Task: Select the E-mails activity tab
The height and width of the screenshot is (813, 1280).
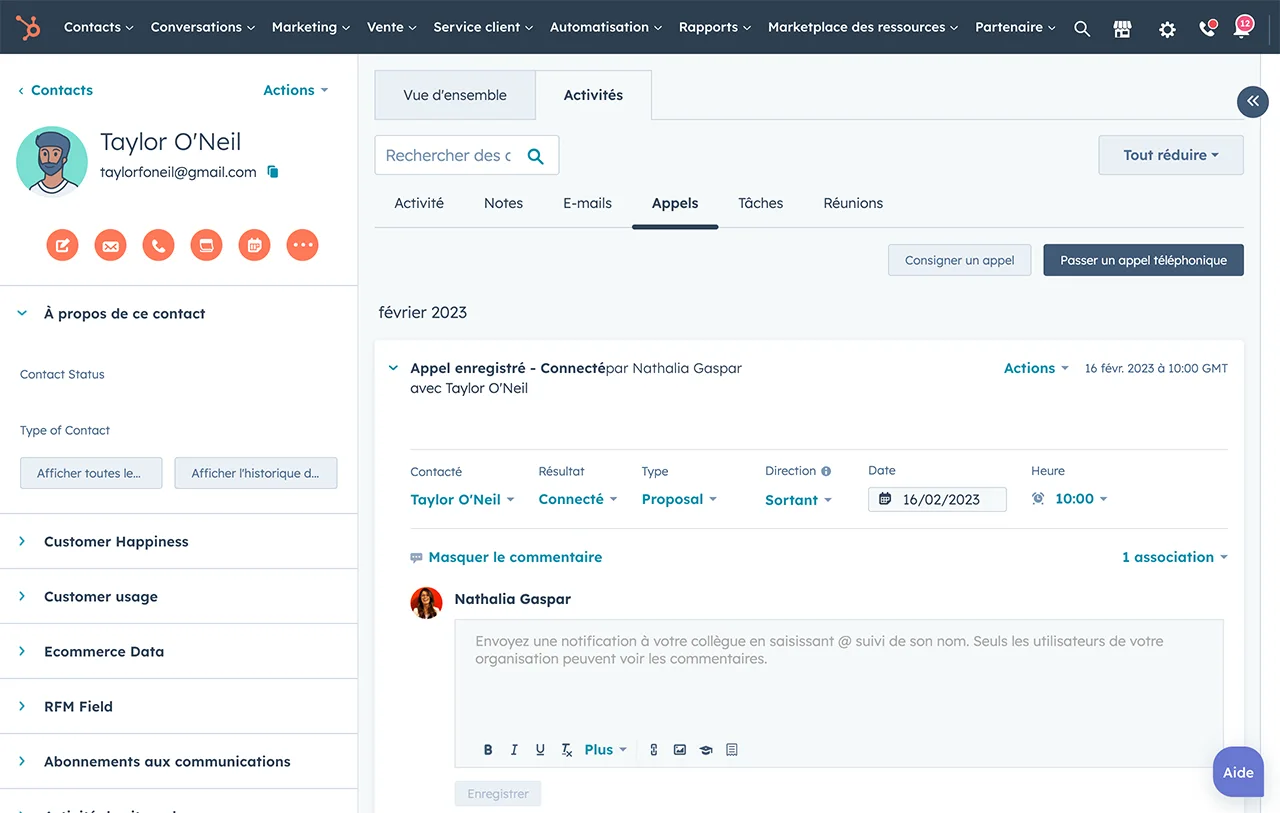Action: [587, 203]
